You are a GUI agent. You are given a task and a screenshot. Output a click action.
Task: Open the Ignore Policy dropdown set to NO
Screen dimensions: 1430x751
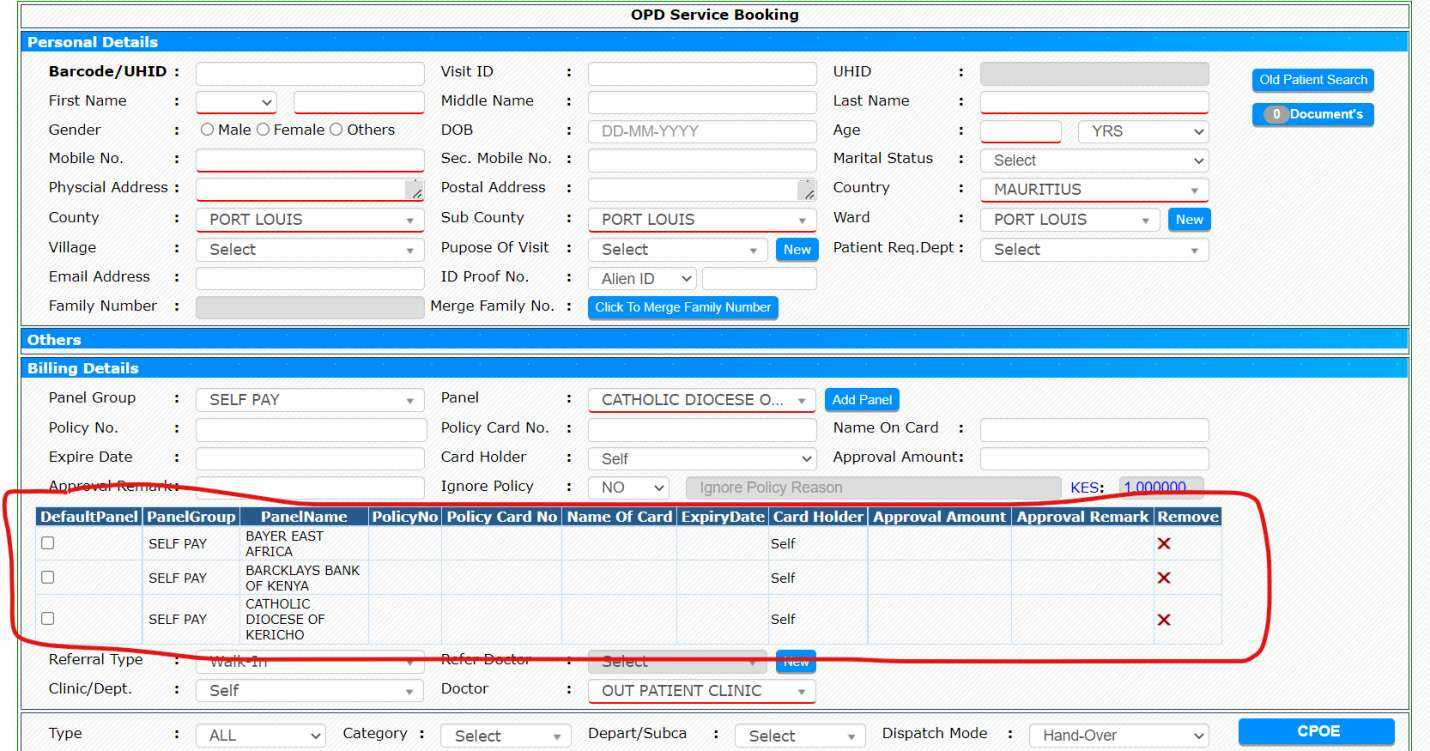(x=629, y=486)
